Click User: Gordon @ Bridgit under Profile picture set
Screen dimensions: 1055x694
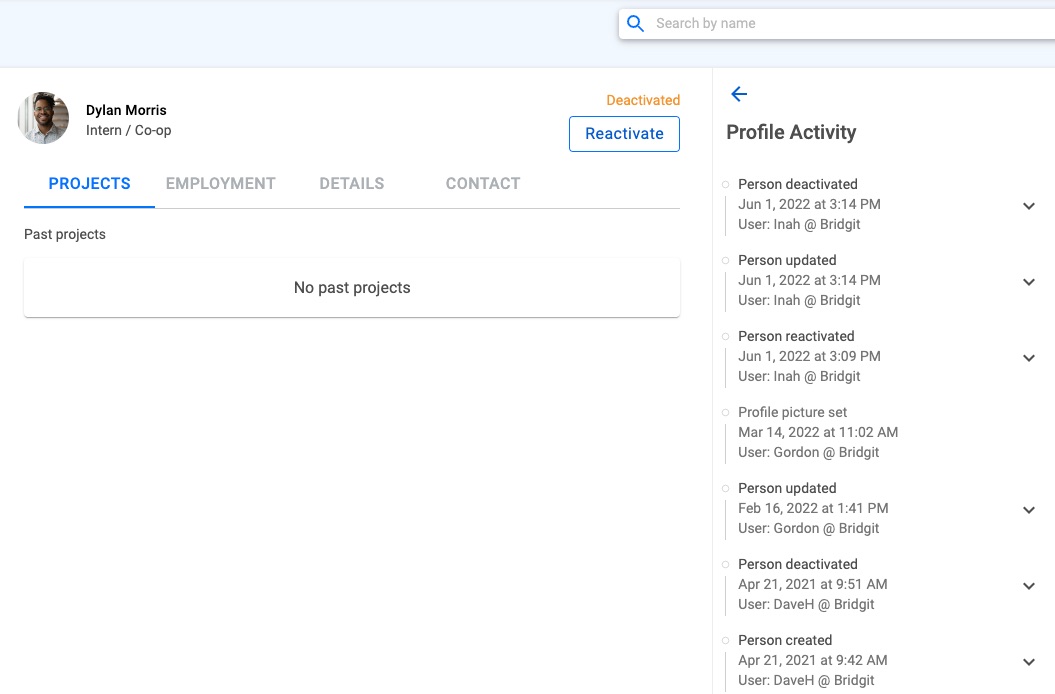click(809, 453)
